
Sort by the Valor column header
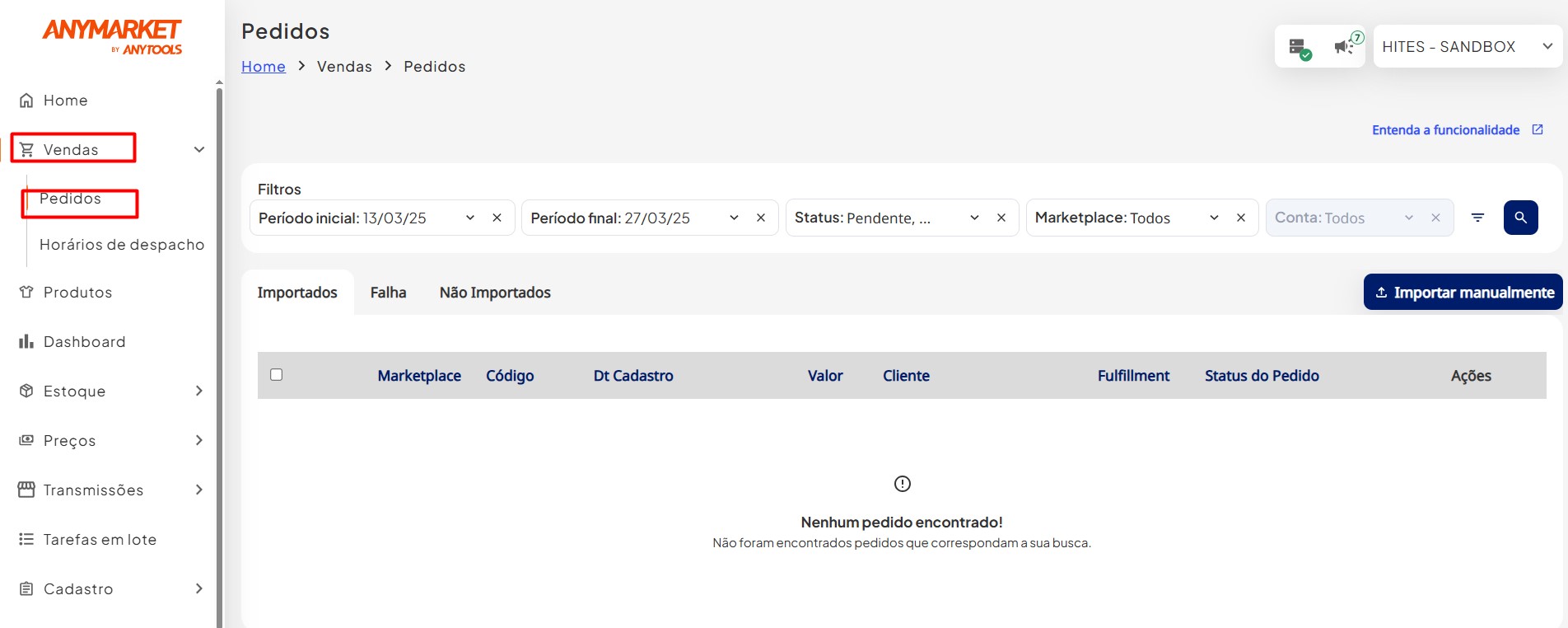pyautogui.click(x=825, y=376)
